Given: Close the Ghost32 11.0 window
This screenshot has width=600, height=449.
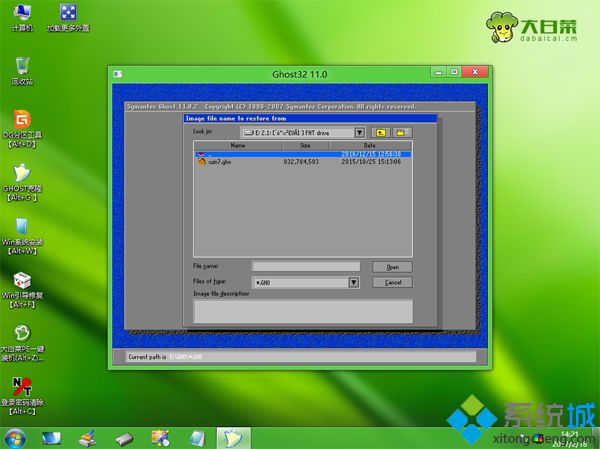Looking at the screenshot, I should click(475, 72).
